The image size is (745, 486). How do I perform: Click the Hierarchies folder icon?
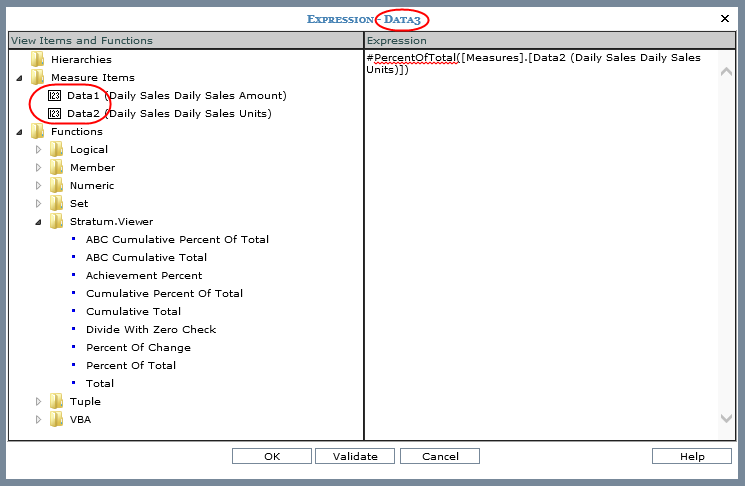click(x=38, y=59)
